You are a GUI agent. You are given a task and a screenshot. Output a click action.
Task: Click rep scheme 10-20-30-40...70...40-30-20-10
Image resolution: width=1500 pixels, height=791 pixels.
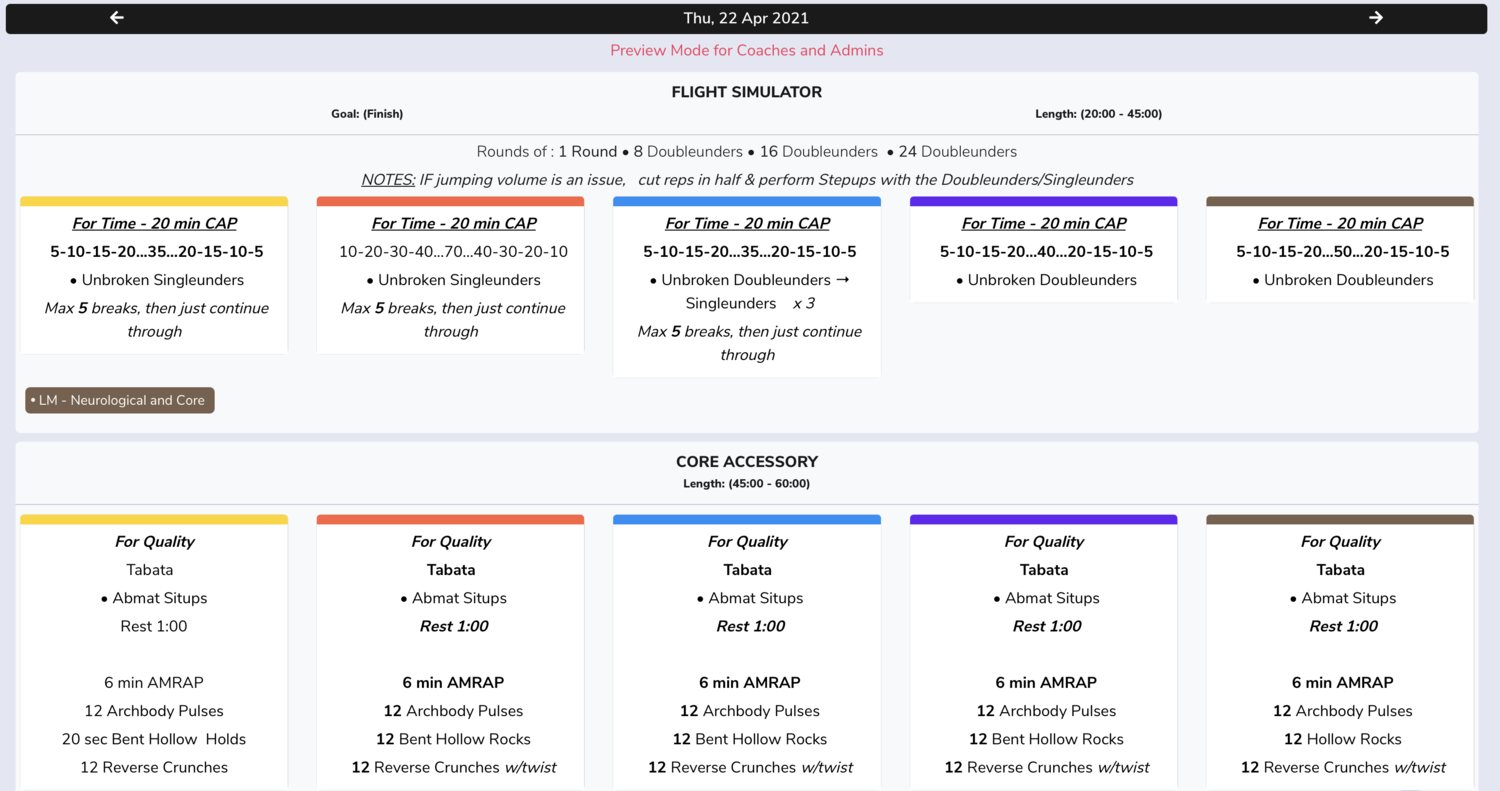(x=453, y=252)
